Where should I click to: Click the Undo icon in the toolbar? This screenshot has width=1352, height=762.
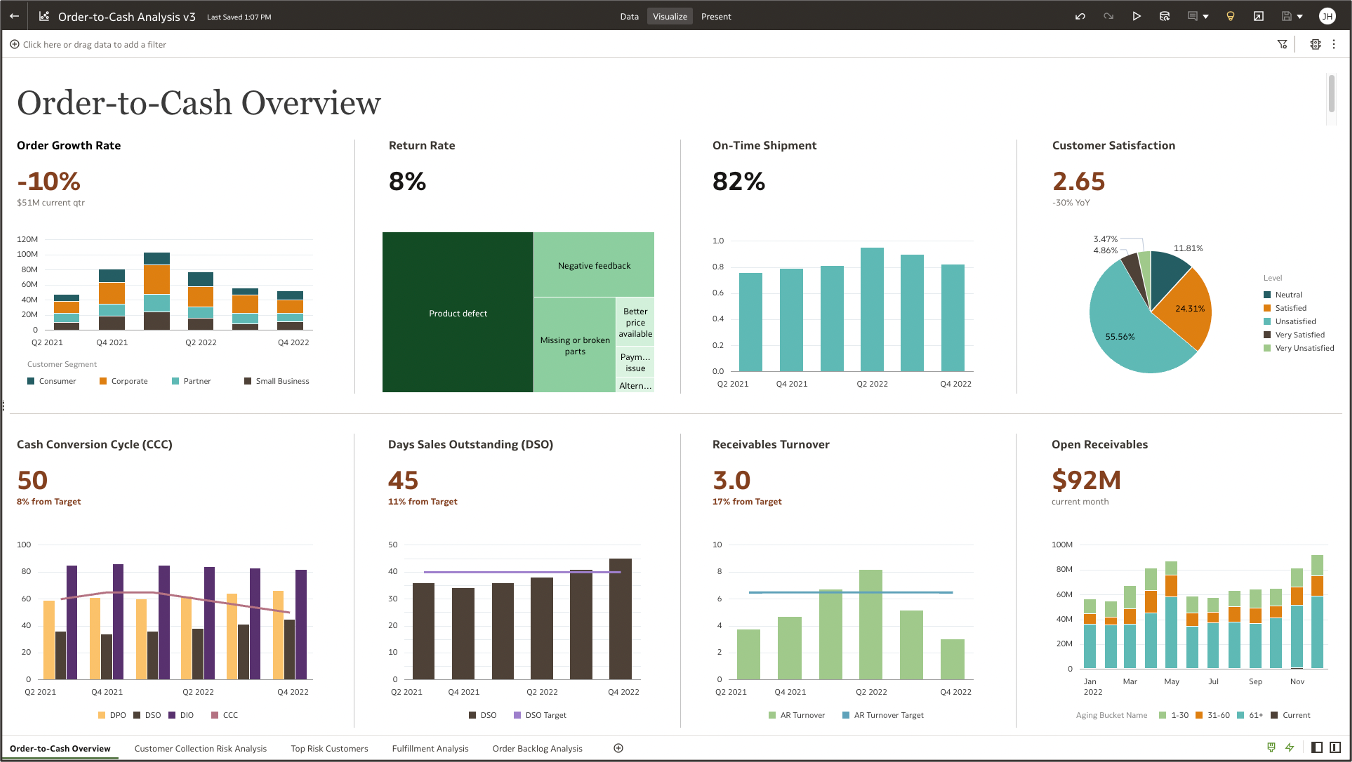click(x=1080, y=16)
